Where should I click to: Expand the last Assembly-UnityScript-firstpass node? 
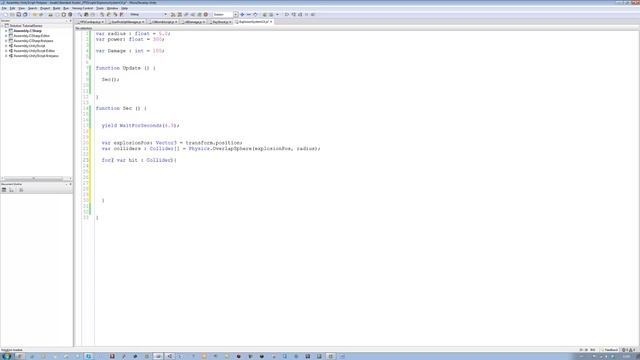pos(6,56)
